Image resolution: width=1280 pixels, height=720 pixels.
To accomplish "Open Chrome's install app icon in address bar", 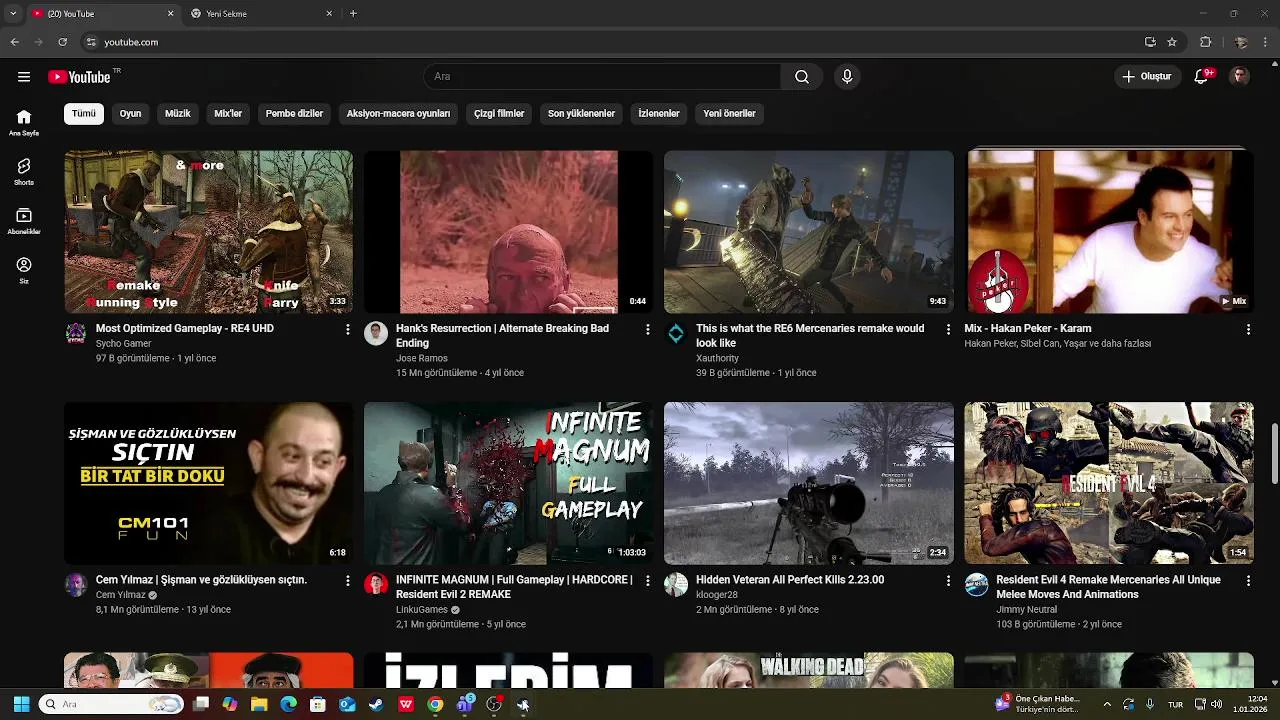I will (1150, 42).
